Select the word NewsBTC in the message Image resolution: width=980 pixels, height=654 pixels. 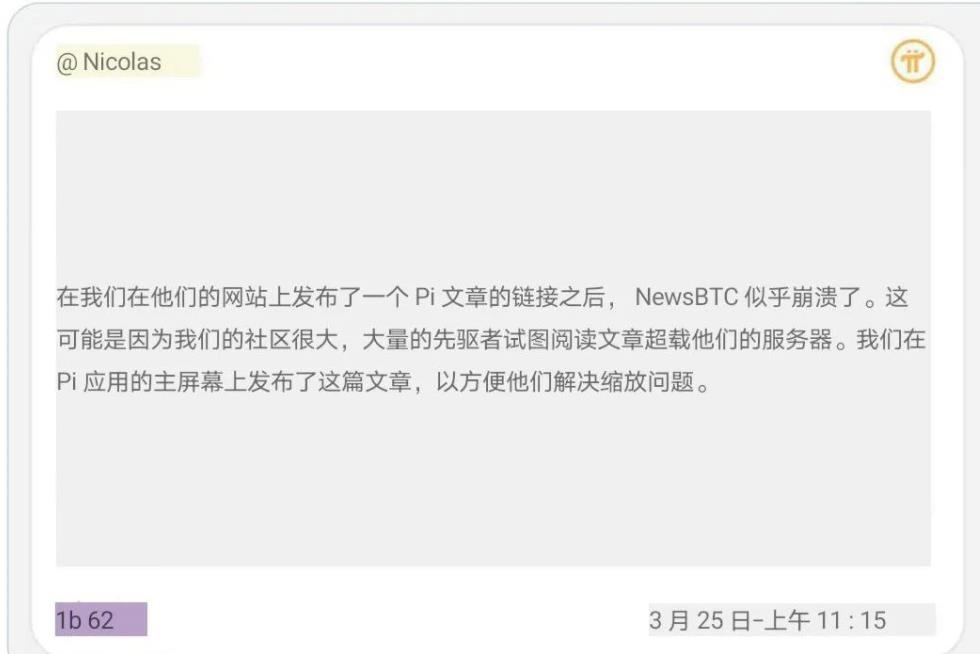coord(686,297)
